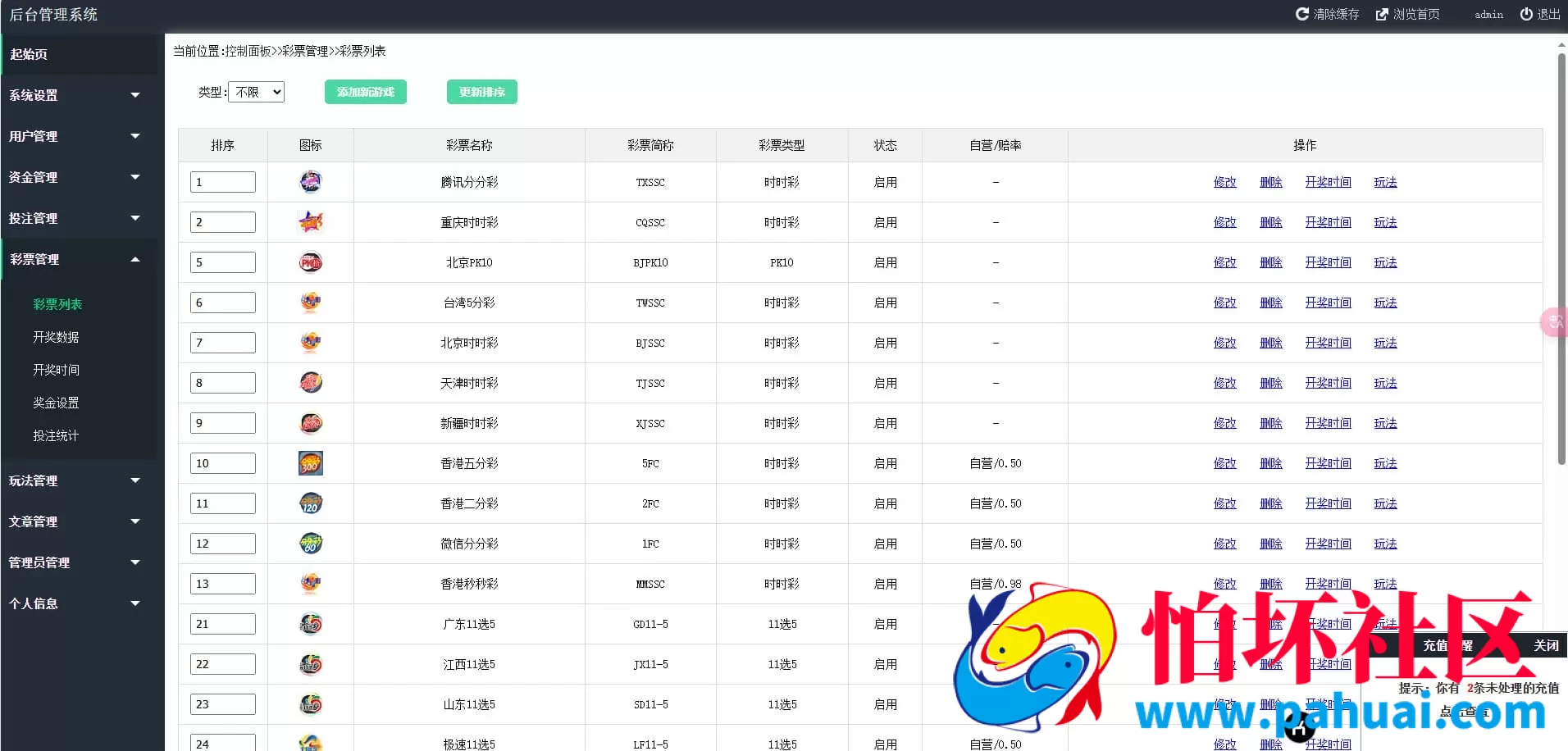Viewport: 1568px width, 751px height.
Task: Click the 排序 input of 台湾5分彩
Action: 223,302
